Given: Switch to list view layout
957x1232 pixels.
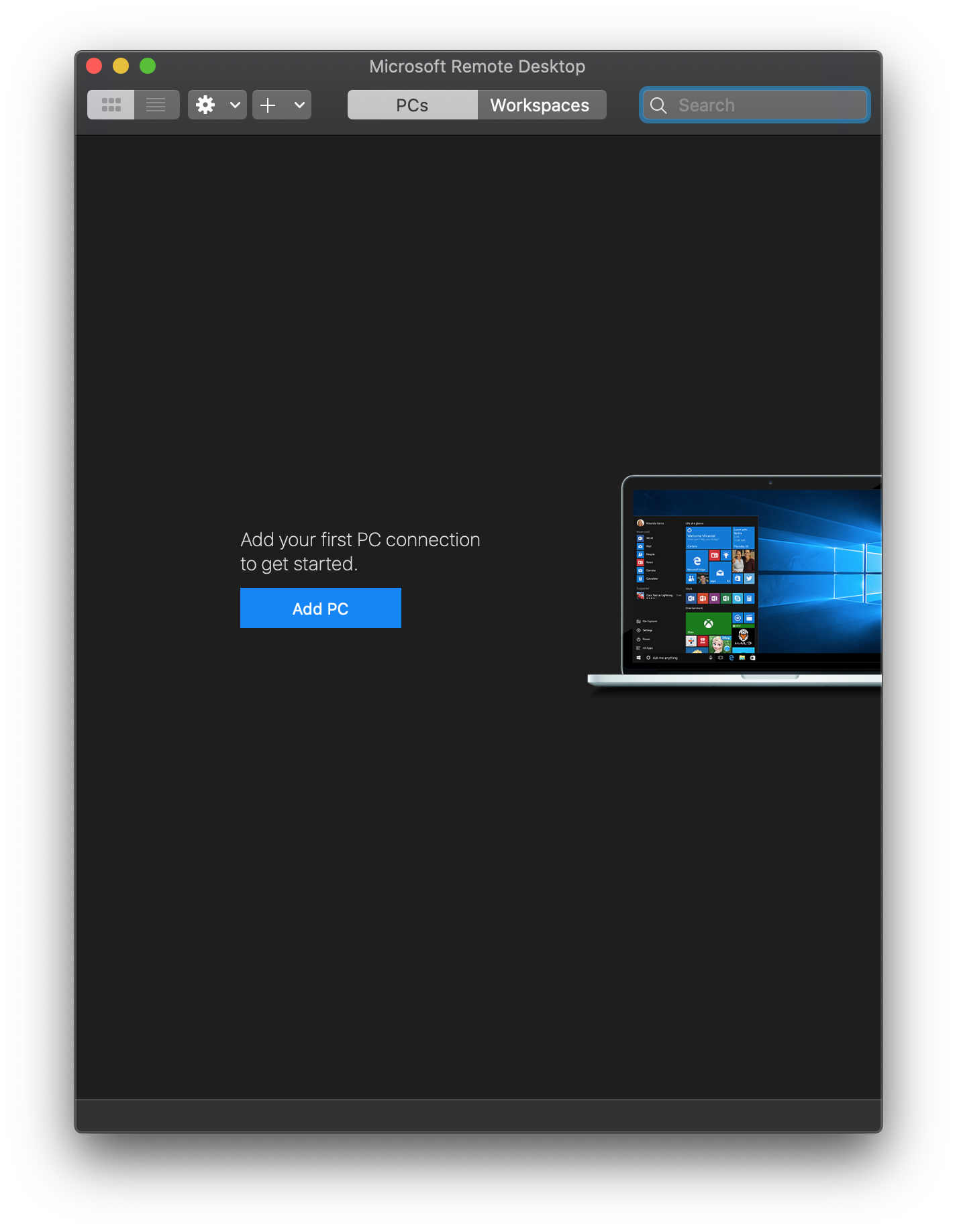Looking at the screenshot, I should (x=156, y=105).
